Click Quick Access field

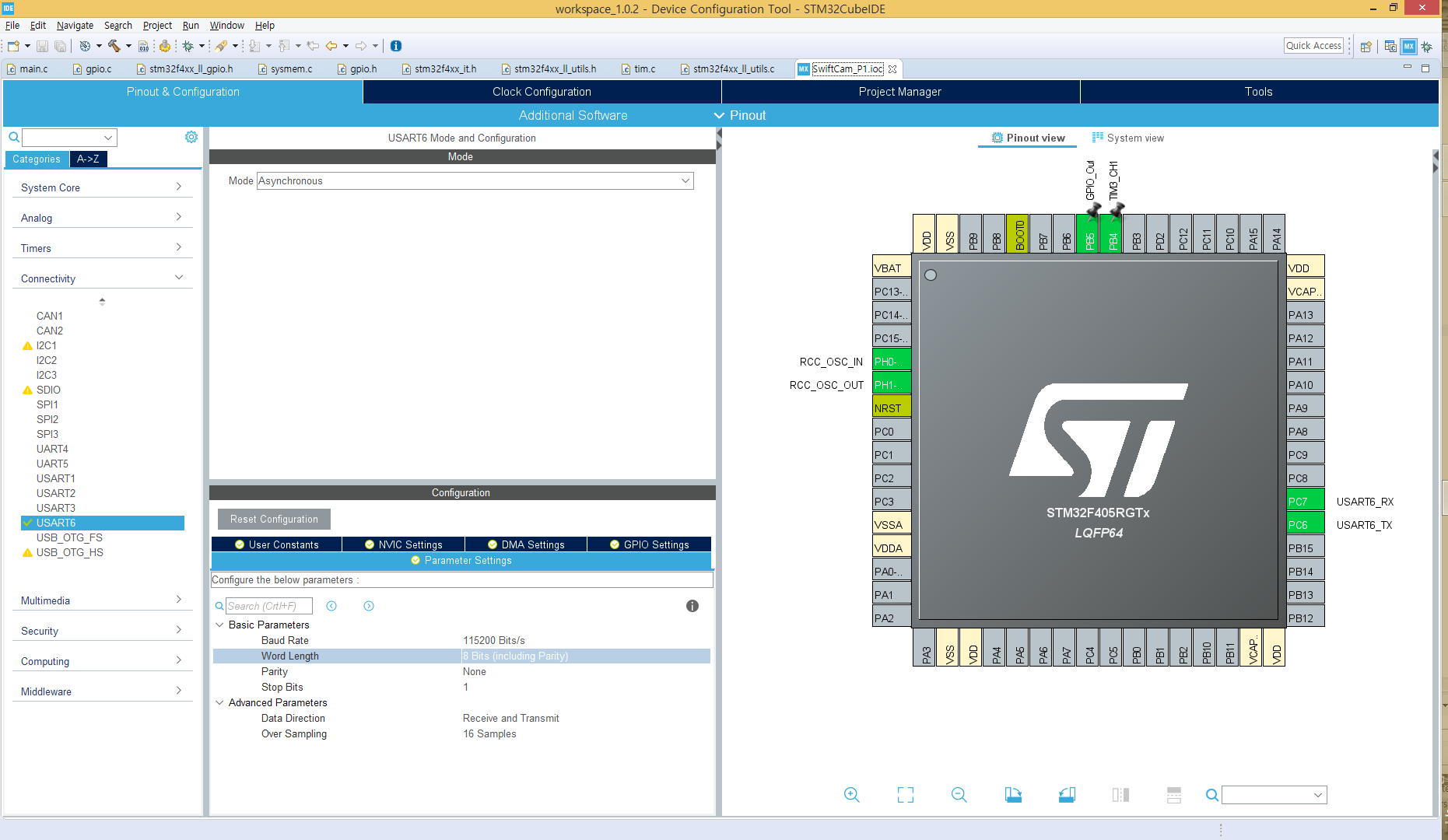click(x=1314, y=46)
